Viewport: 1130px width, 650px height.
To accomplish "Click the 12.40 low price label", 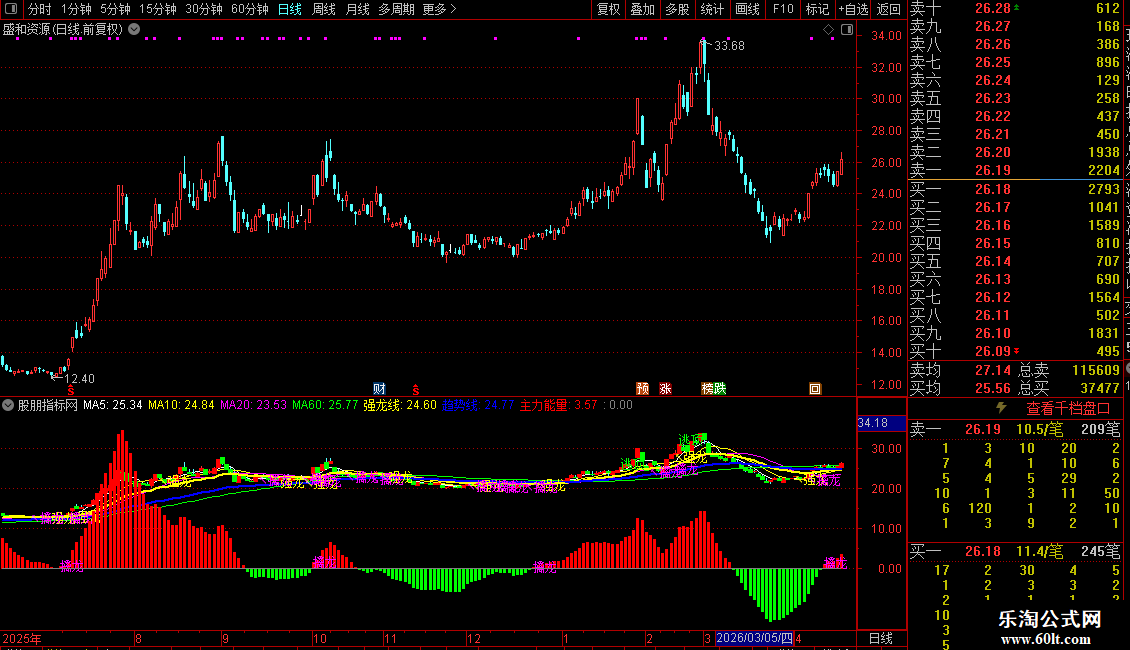I will 79,379.
